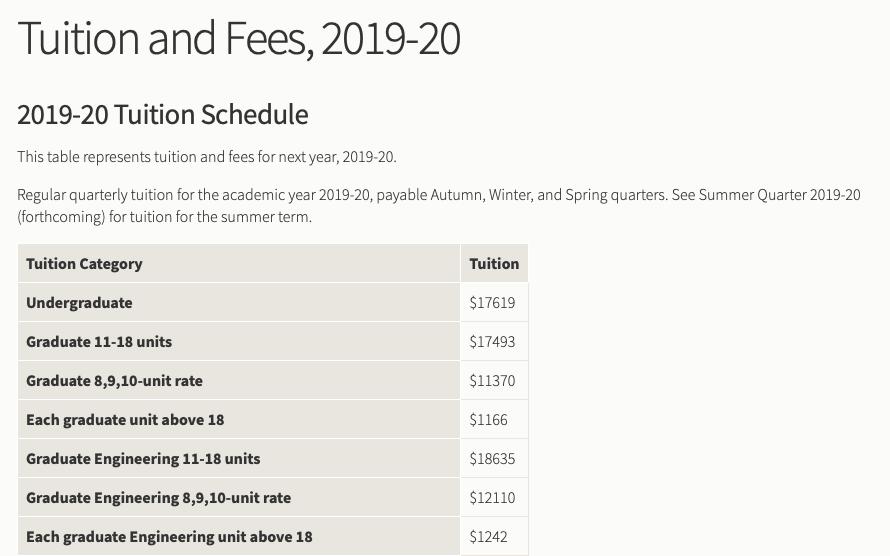This screenshot has width=890, height=556.
Task: Click the $1166 tuition cell
Action: 488,420
